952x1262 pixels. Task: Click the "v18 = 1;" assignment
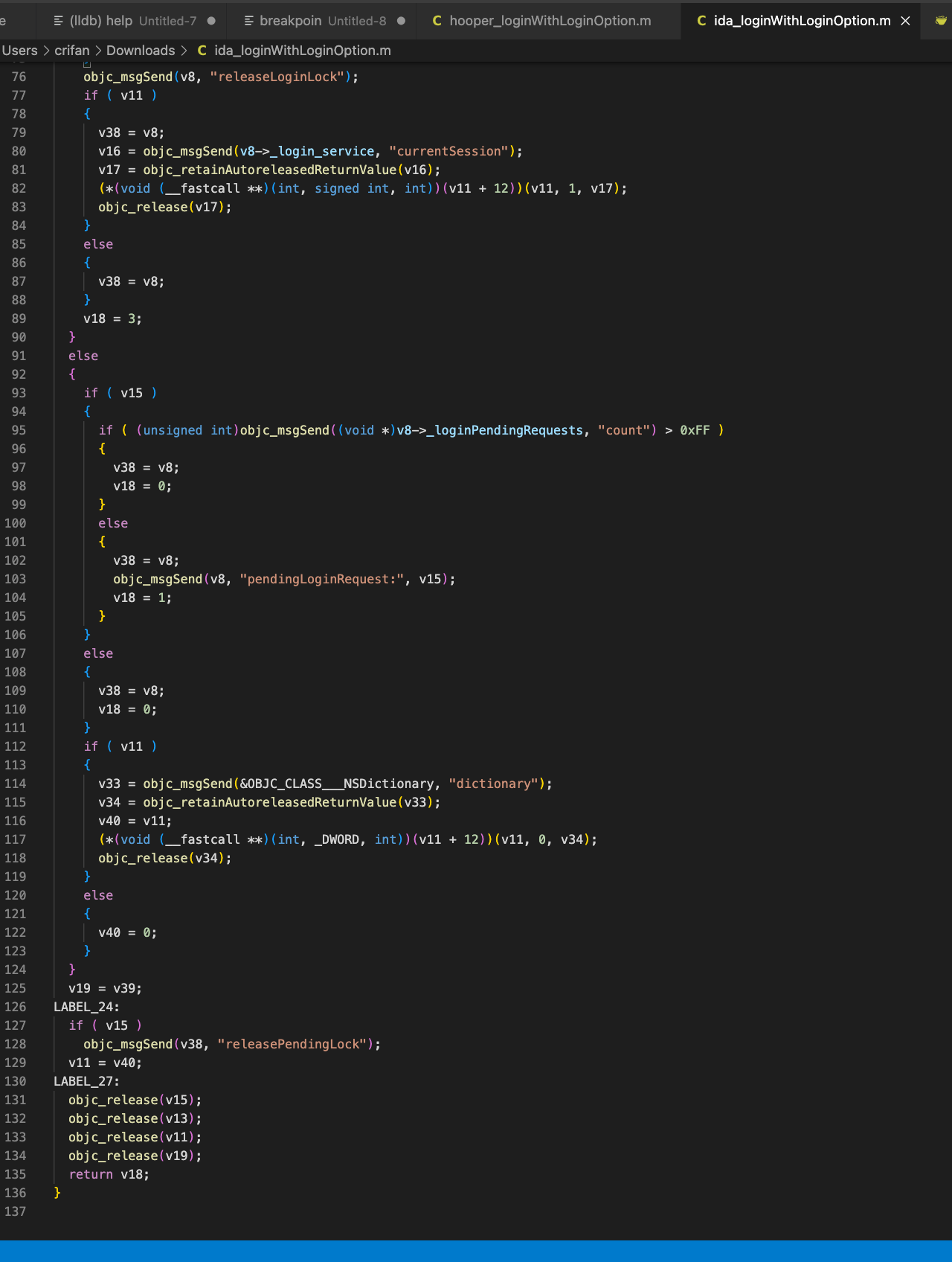[x=142, y=598]
